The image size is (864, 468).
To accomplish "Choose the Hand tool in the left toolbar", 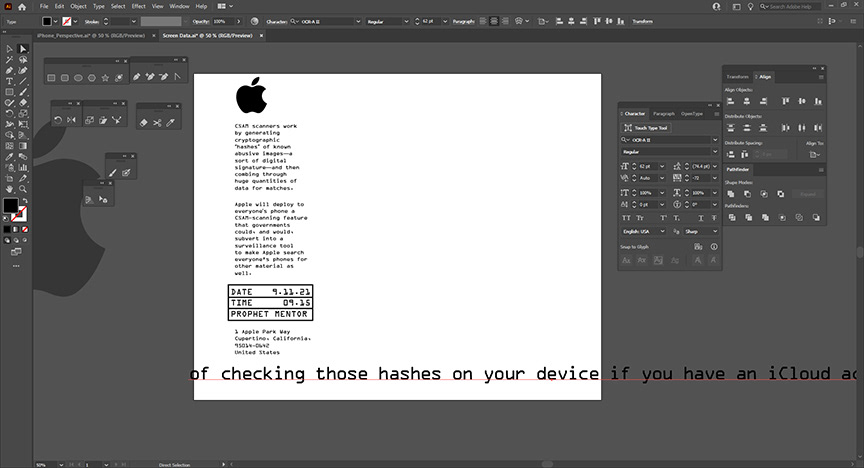I will coord(9,189).
